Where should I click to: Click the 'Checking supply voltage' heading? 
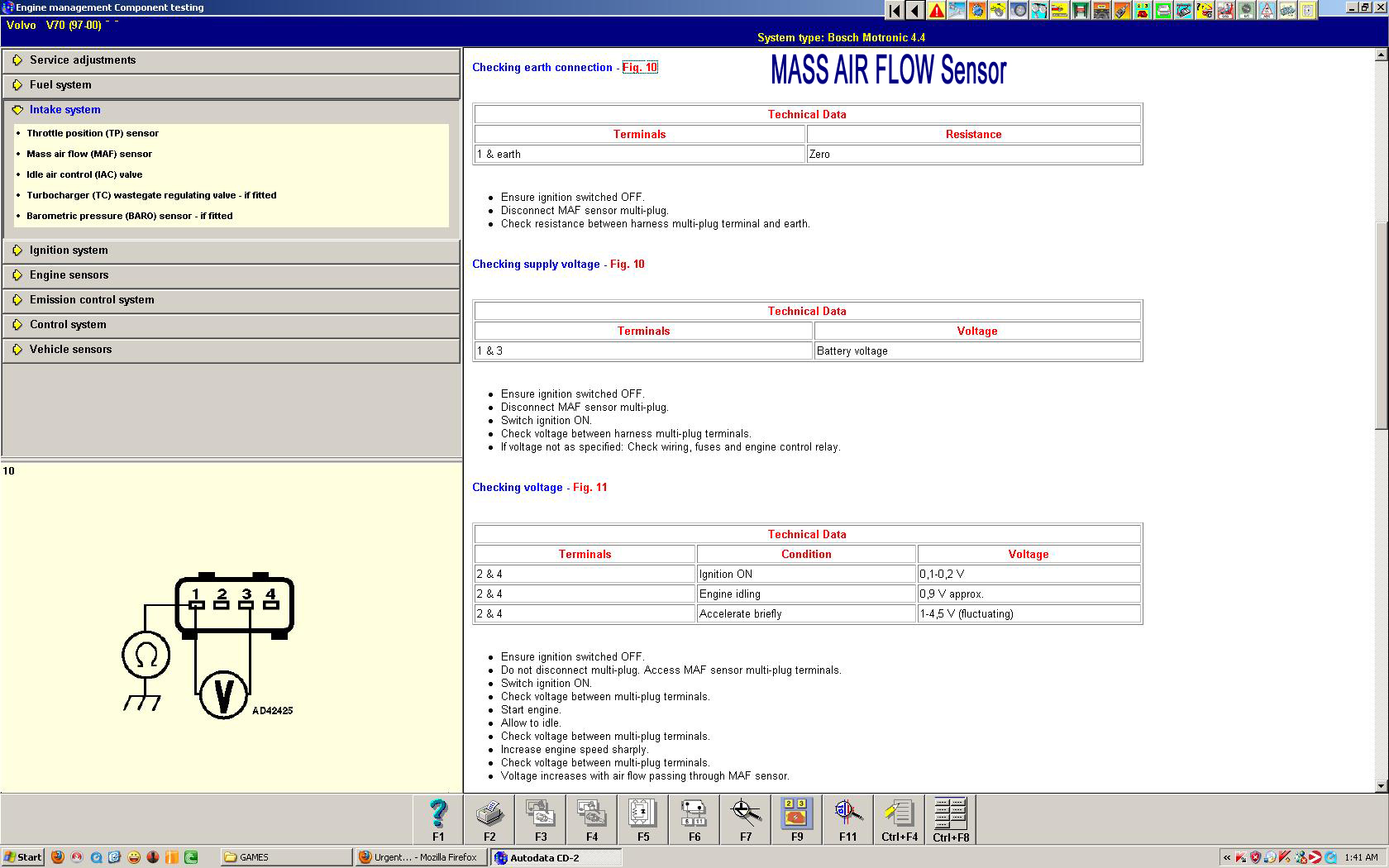pyautogui.click(x=536, y=265)
